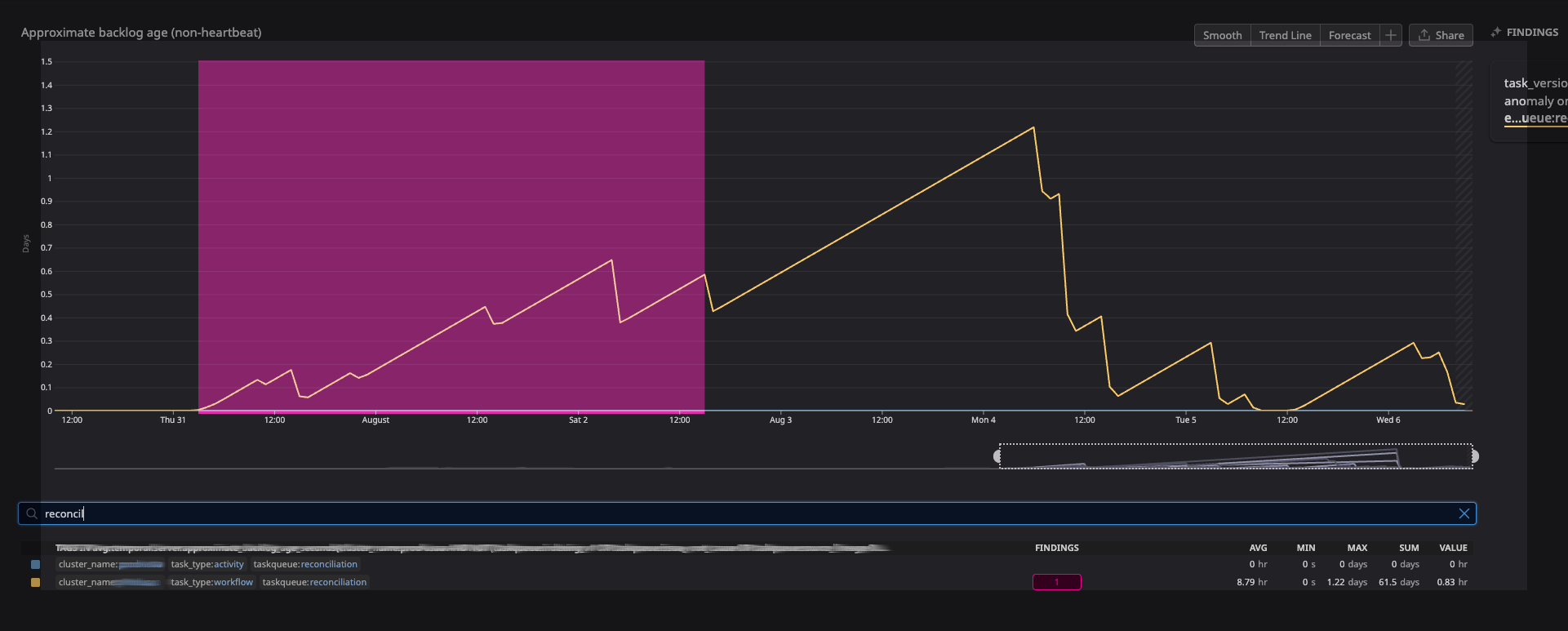Click the plus icon next to Forecast
This screenshot has height=631, width=1568.
click(x=1391, y=35)
